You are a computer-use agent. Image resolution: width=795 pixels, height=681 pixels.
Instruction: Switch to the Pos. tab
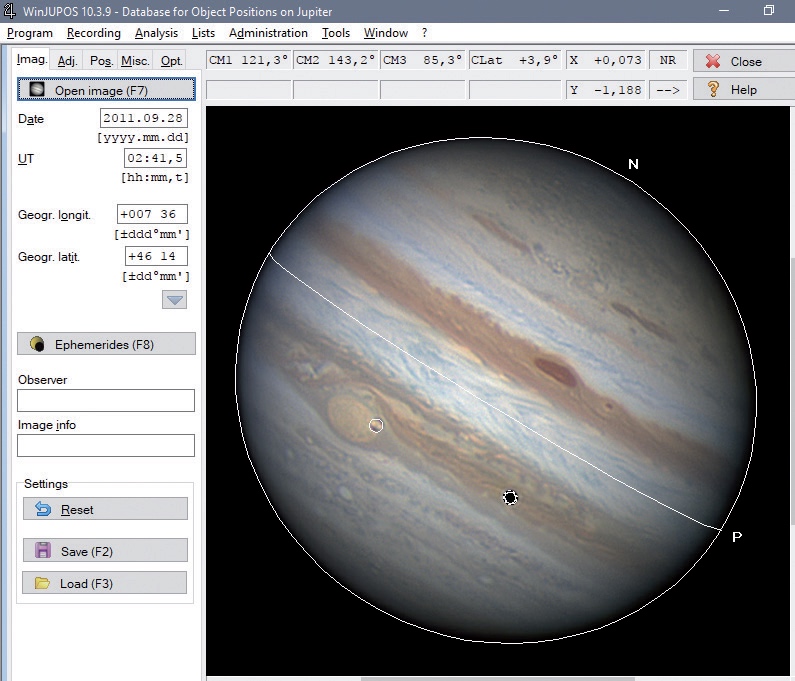101,61
